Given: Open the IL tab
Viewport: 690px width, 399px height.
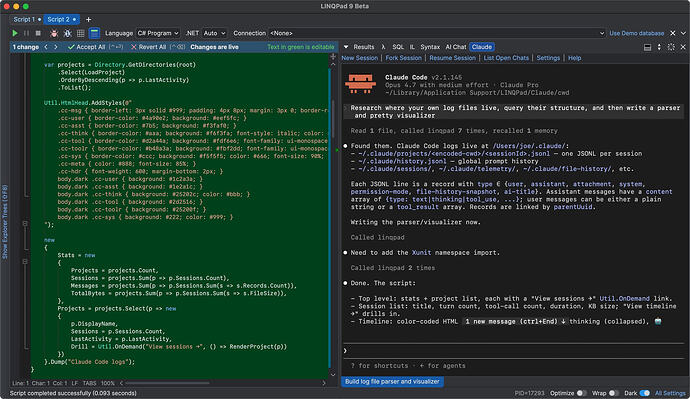Looking at the screenshot, I should (x=412, y=47).
